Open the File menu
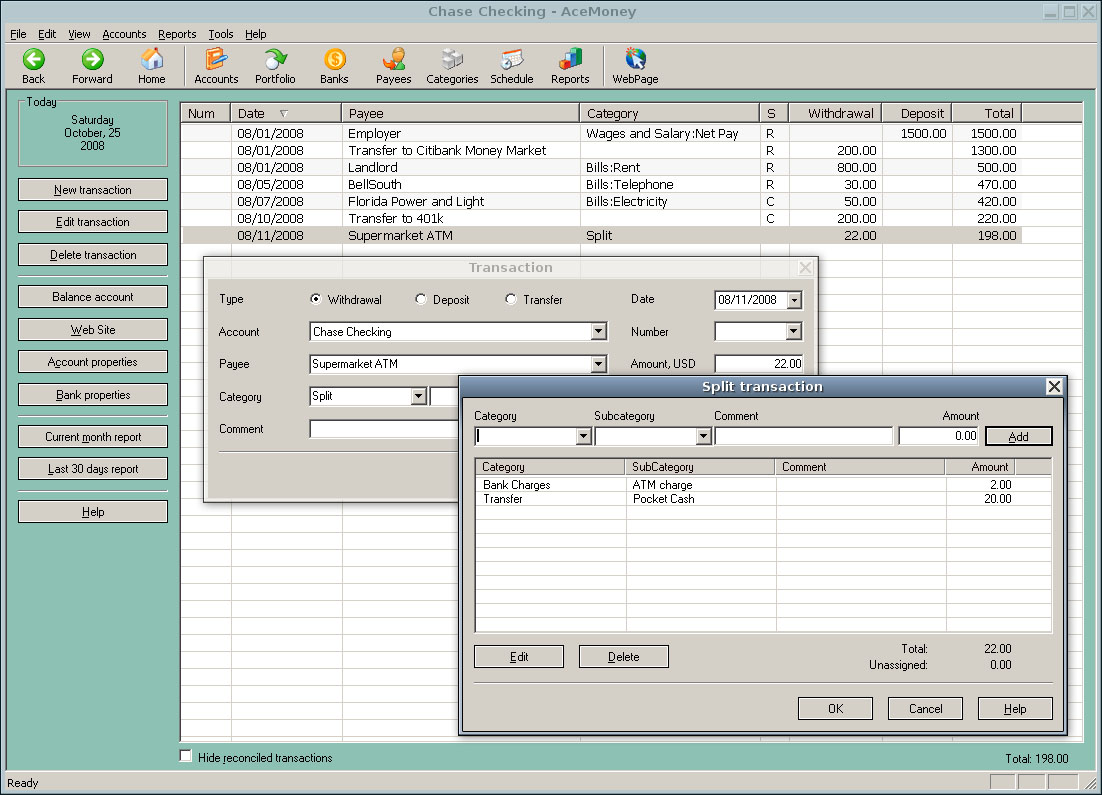Image resolution: width=1102 pixels, height=795 pixels. tap(18, 34)
